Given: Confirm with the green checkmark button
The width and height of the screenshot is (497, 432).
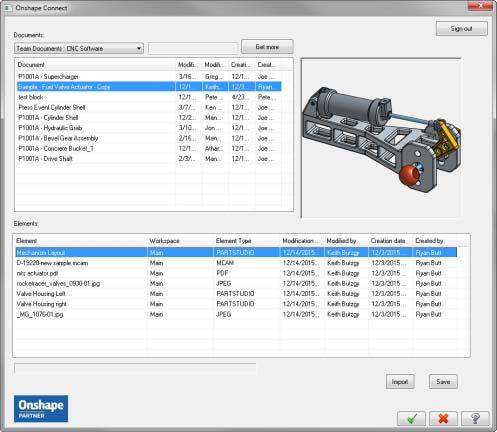Looking at the screenshot, I should (411, 418).
